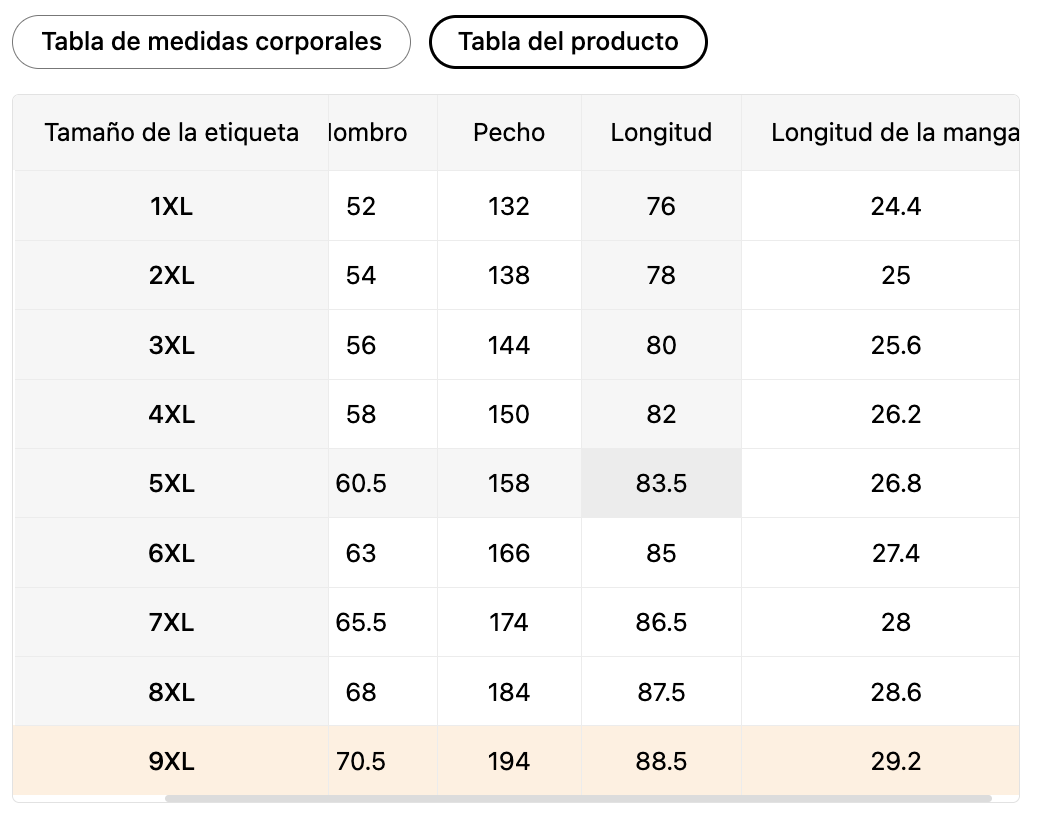Select the 1XL size row label
The image size is (1042, 820).
pos(171,207)
